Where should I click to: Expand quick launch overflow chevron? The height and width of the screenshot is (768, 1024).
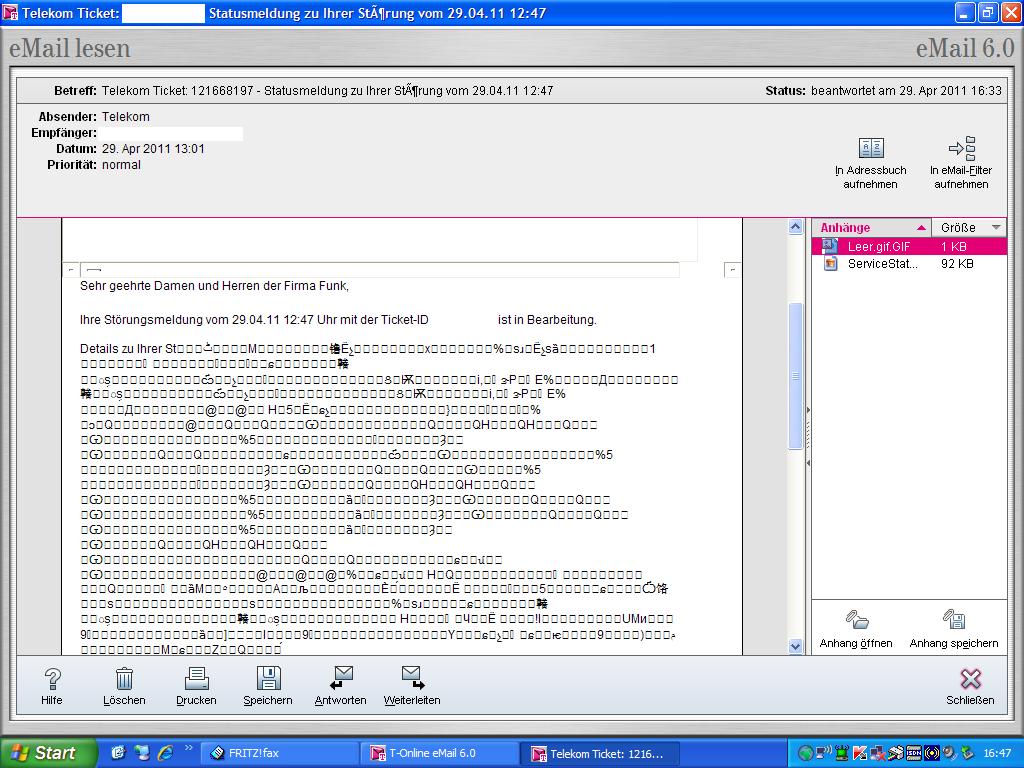(x=189, y=748)
